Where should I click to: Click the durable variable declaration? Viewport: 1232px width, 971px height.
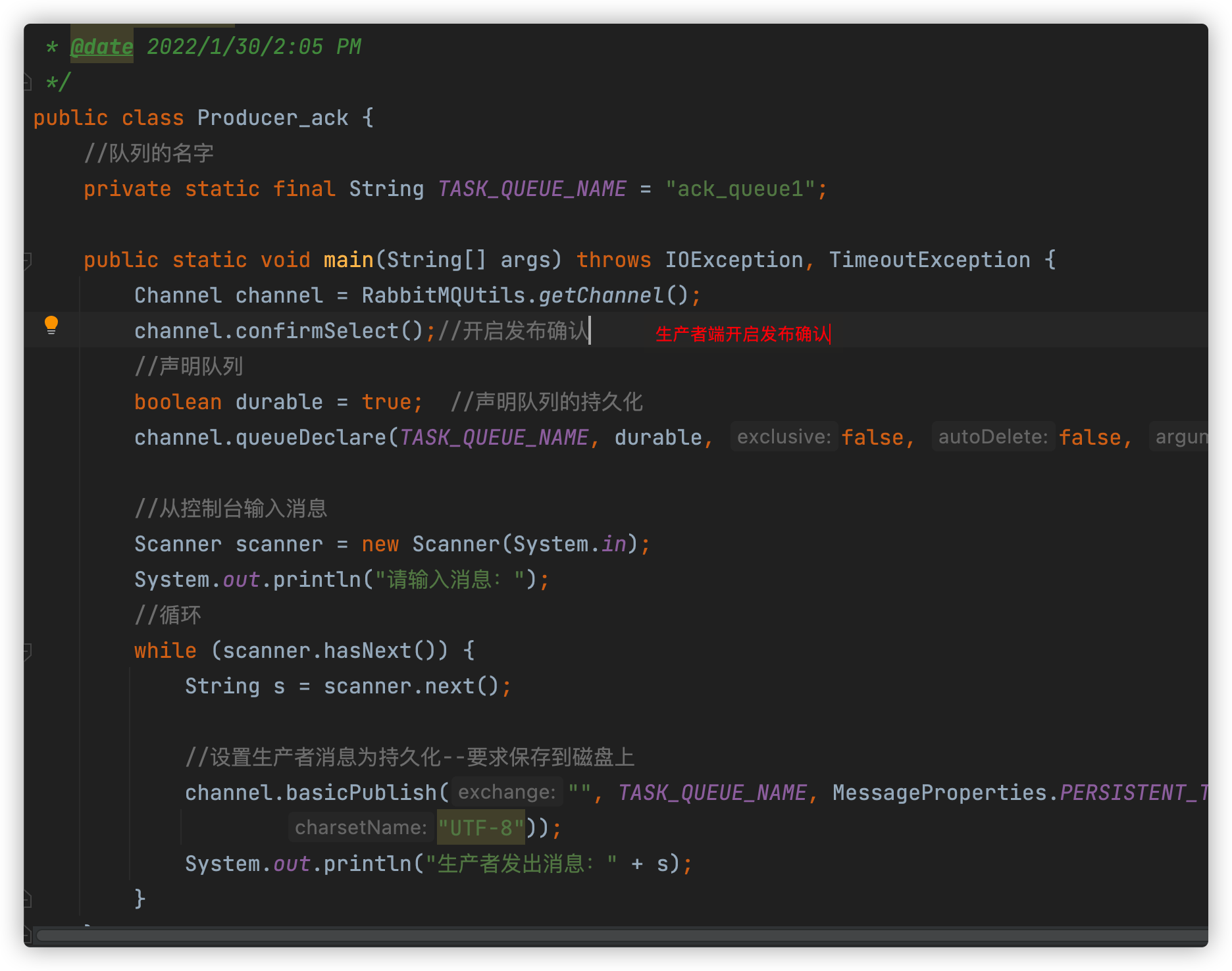[x=279, y=402]
